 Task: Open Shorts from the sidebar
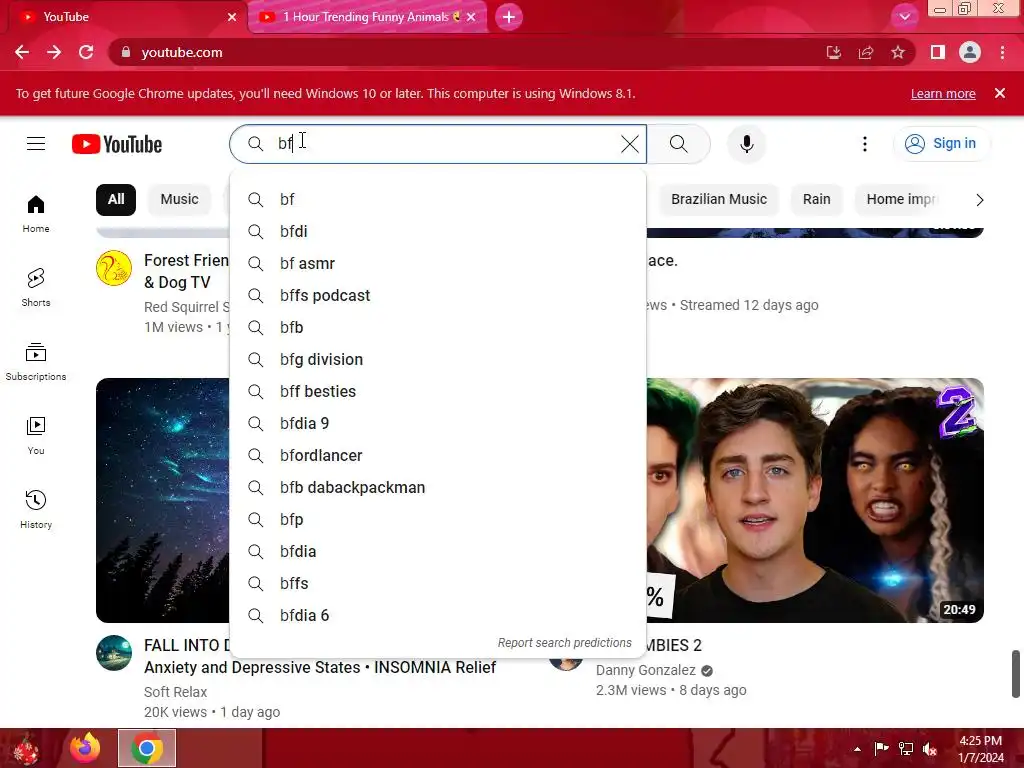36,288
